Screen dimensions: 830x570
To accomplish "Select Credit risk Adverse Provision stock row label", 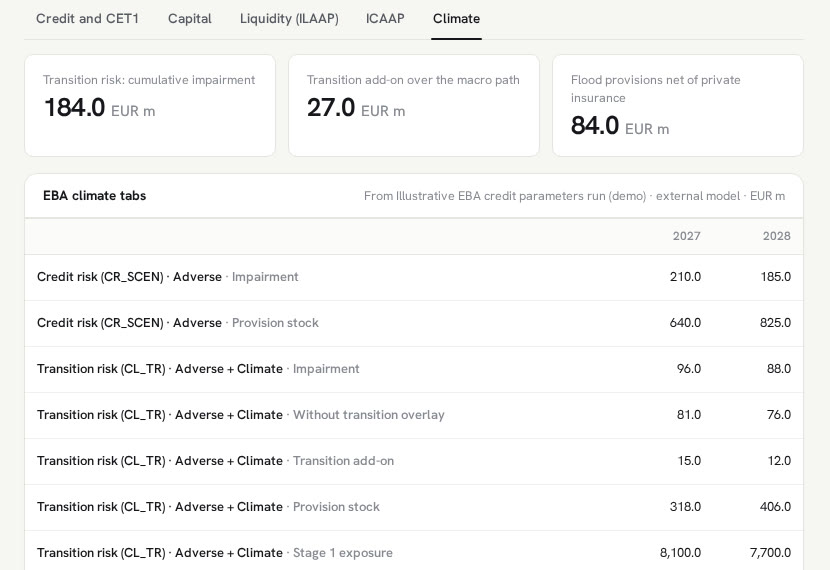I will (178, 323).
